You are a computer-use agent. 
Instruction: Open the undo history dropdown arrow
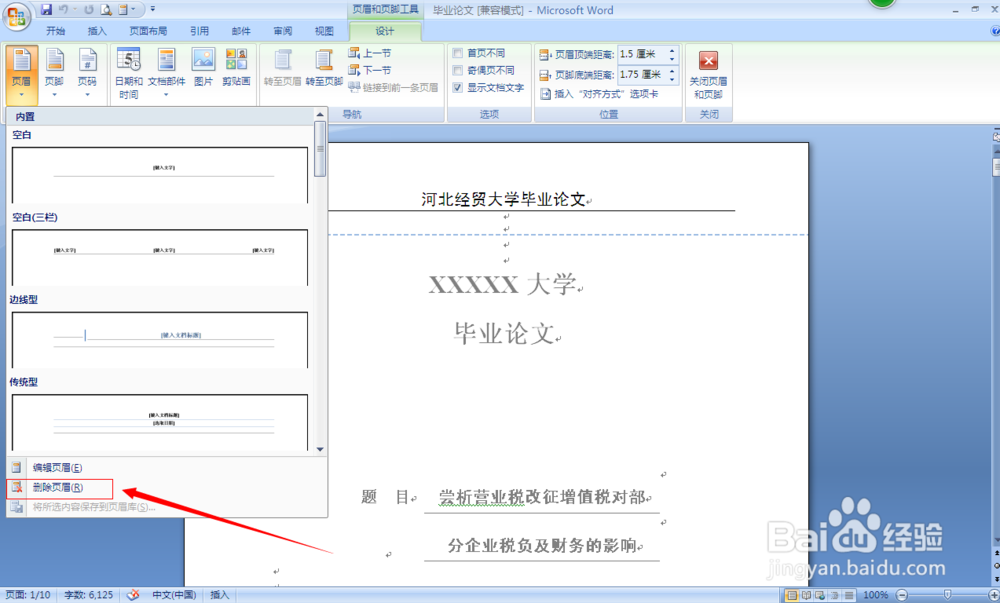[75, 10]
